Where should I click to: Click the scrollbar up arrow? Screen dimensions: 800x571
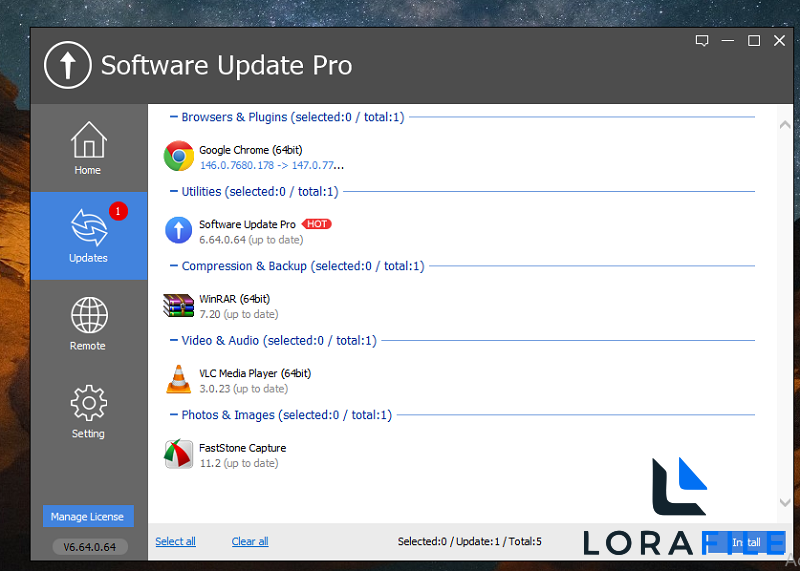click(785, 125)
